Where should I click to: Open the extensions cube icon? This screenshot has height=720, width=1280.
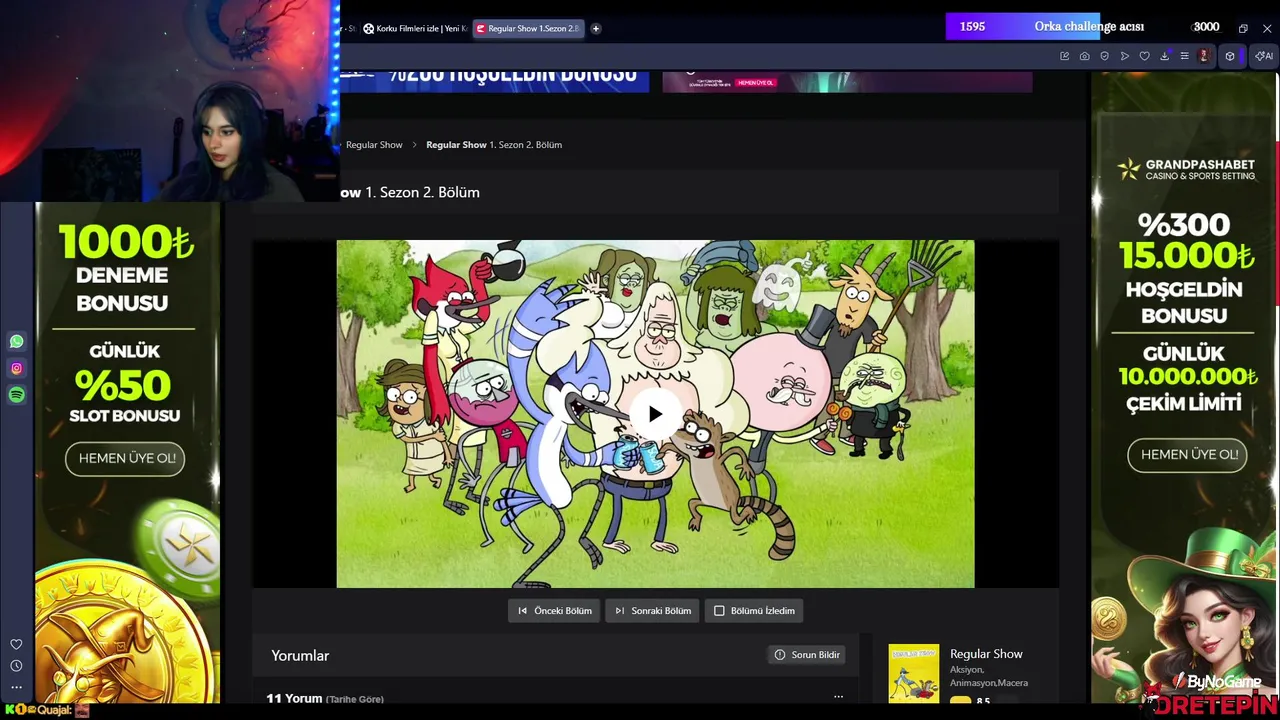point(1230,56)
